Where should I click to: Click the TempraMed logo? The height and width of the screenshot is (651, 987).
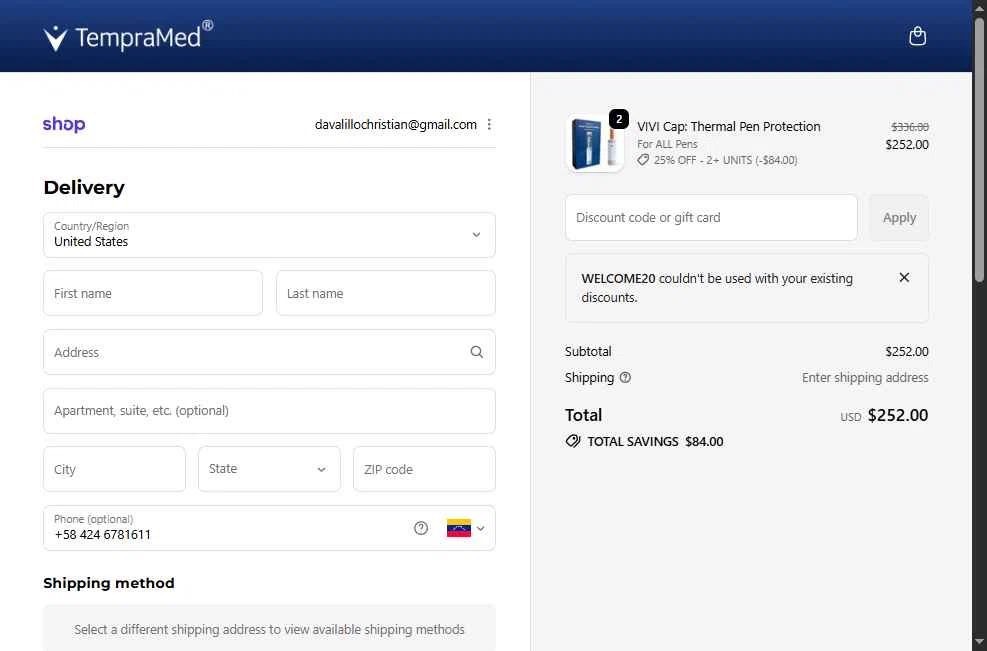(128, 37)
